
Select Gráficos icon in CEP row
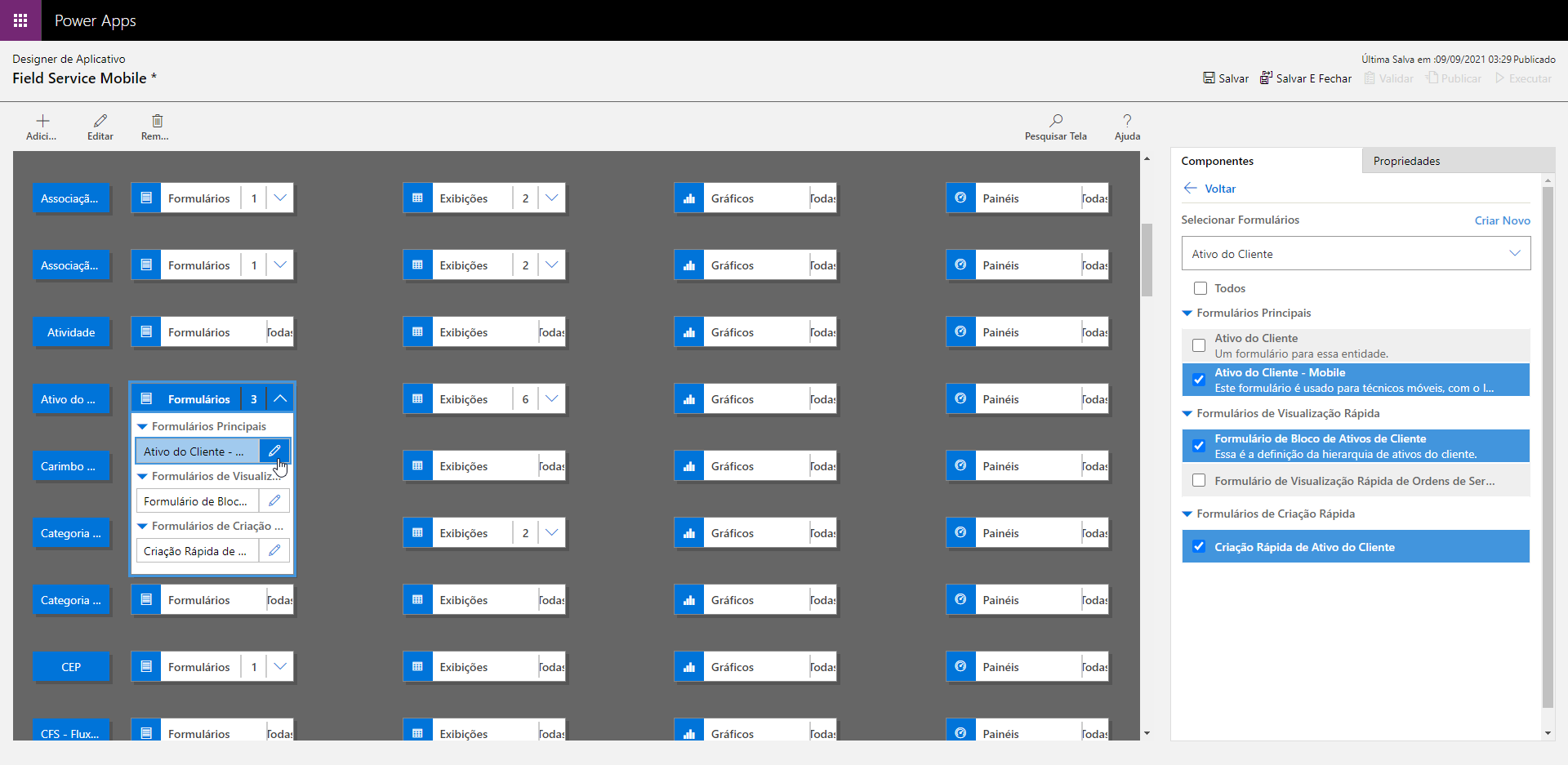click(x=689, y=667)
